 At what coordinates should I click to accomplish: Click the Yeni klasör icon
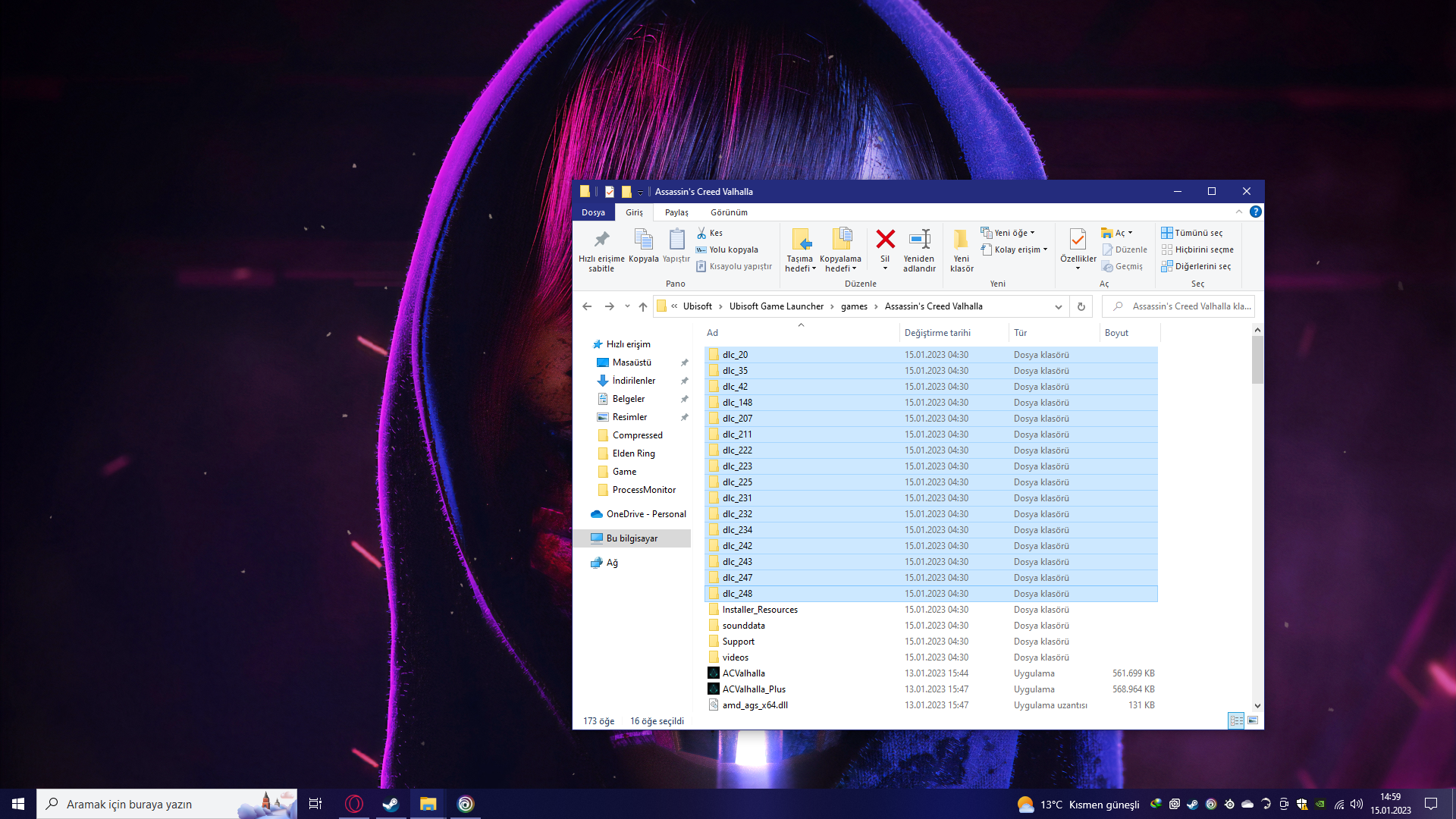(x=961, y=240)
